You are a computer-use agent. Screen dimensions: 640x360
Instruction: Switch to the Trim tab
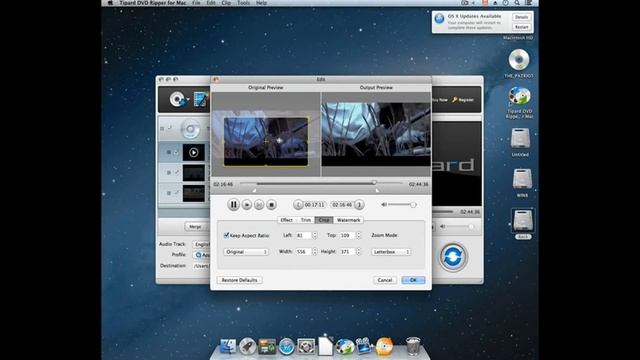click(x=306, y=220)
